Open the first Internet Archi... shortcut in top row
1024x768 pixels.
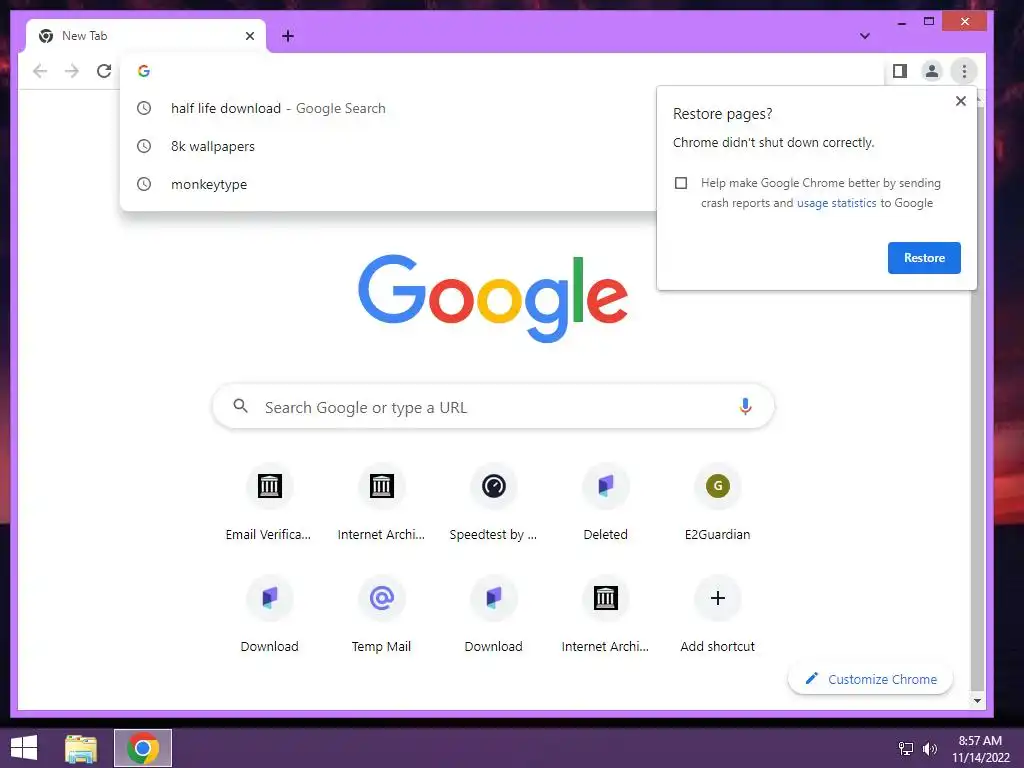coord(381,503)
